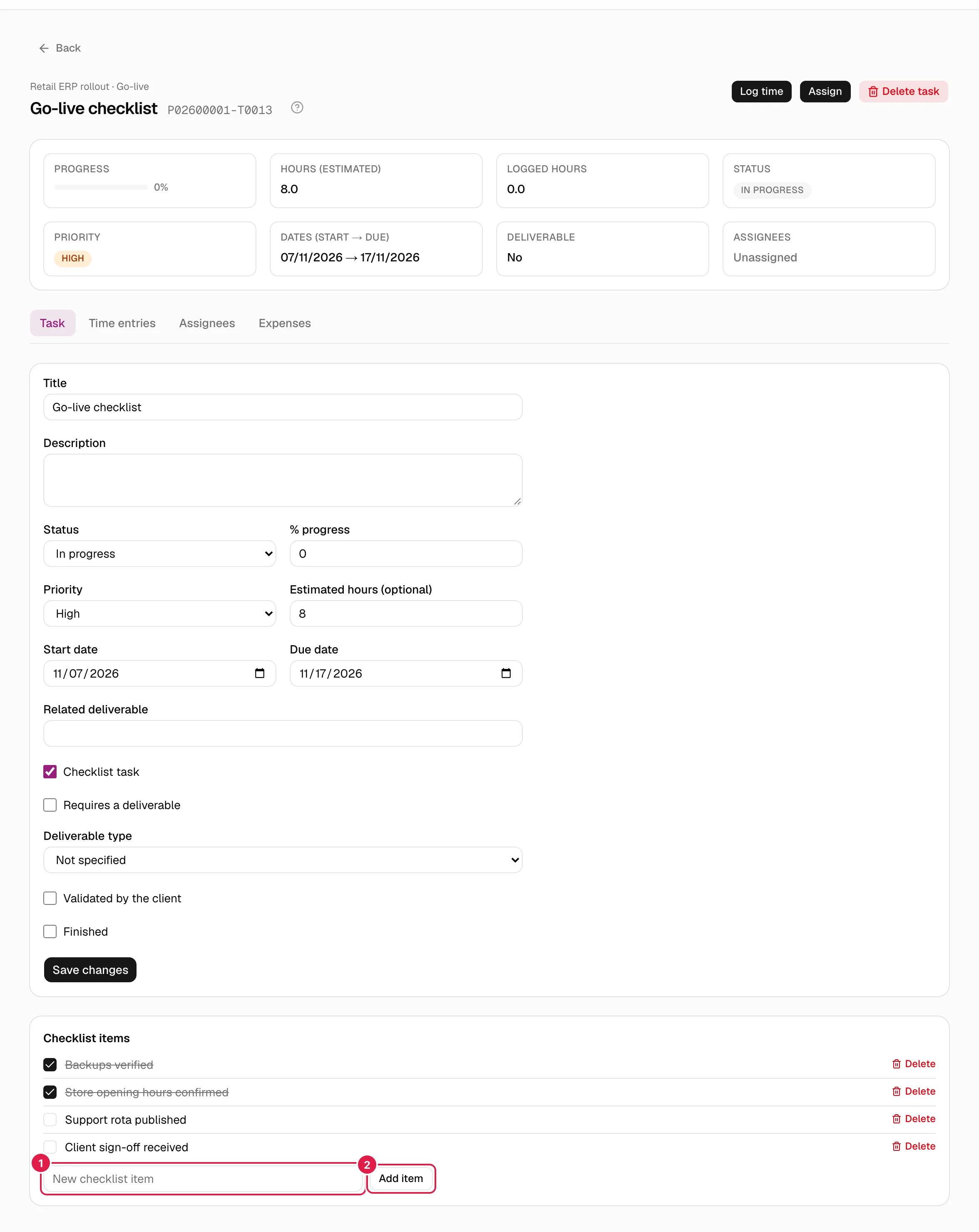Open the Start date calendar picker icon
This screenshot has height=1232, width=979.
[x=259, y=673]
